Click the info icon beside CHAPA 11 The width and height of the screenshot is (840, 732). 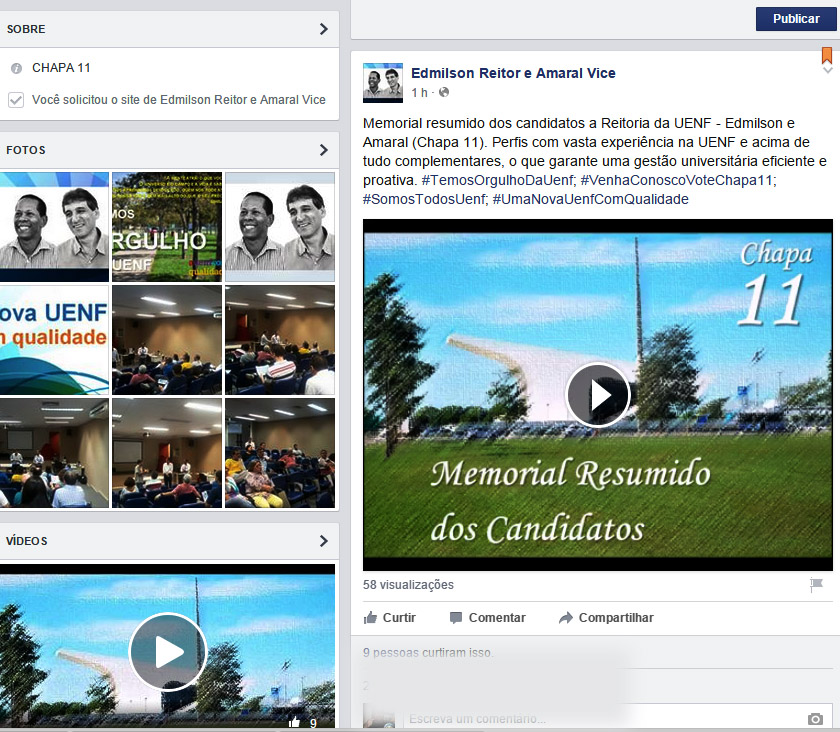[x=16, y=69]
